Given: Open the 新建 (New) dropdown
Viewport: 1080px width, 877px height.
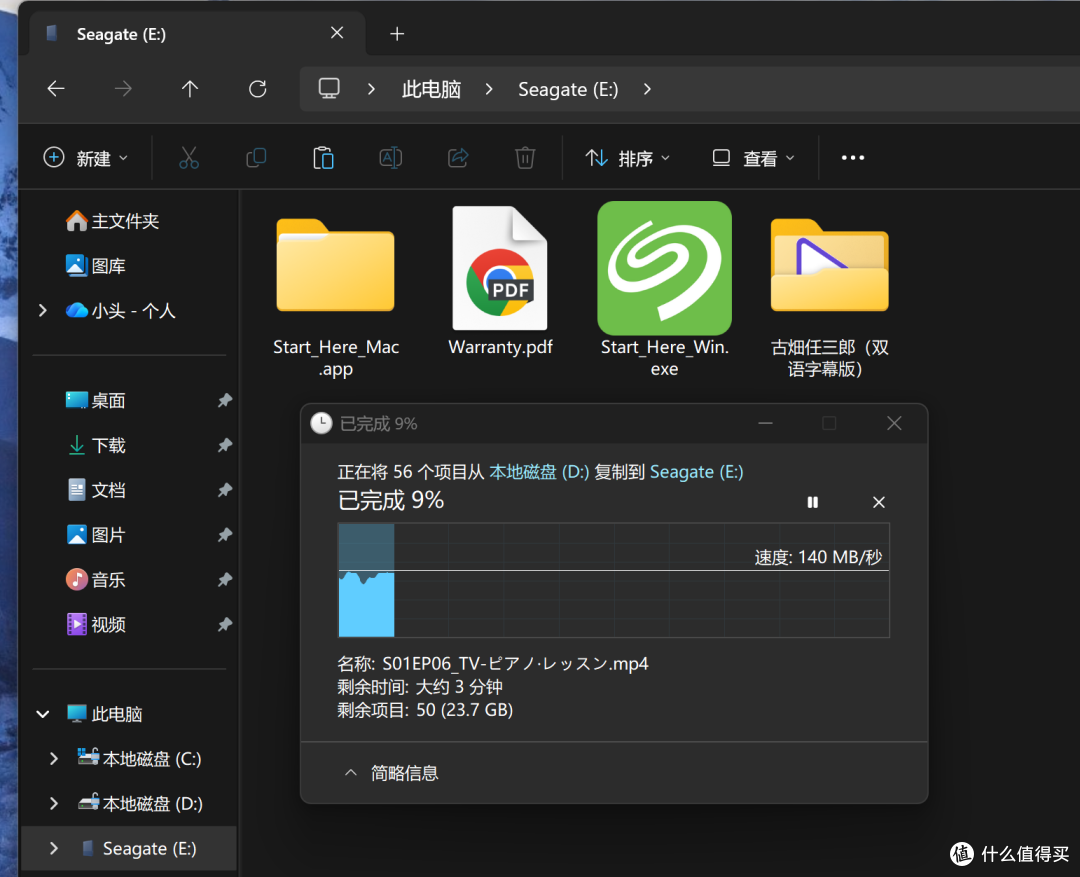Looking at the screenshot, I should click(85, 158).
